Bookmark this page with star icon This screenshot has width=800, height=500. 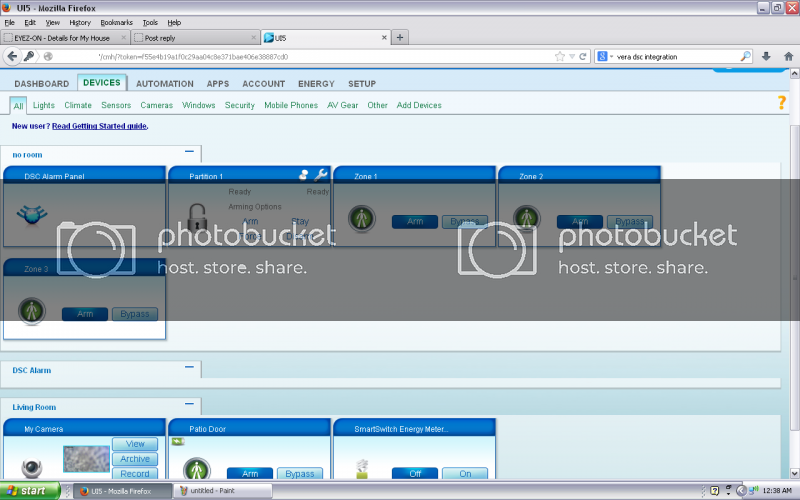tap(560, 57)
